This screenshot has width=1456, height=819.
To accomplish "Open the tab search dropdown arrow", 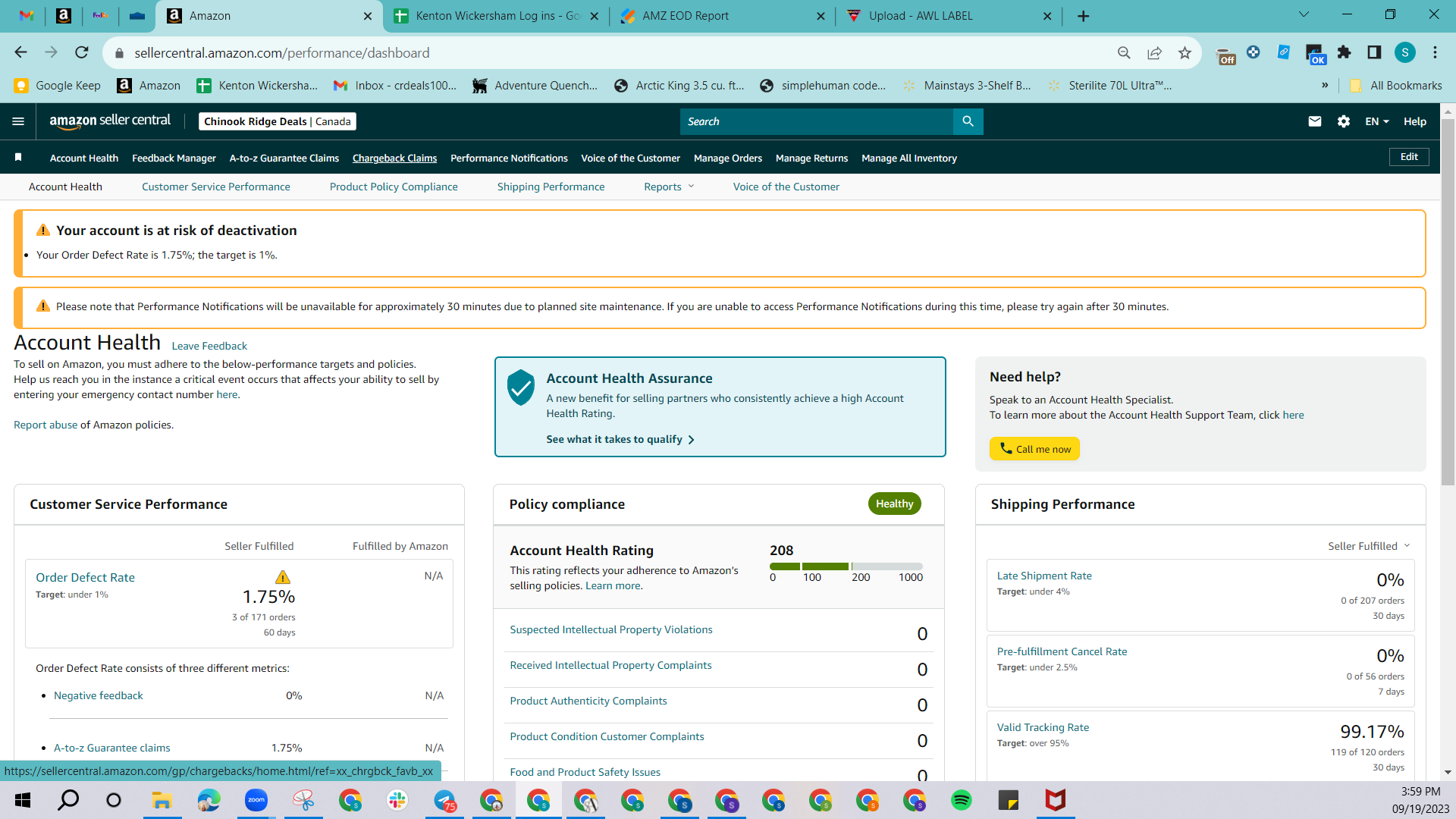I will 1304,14.
